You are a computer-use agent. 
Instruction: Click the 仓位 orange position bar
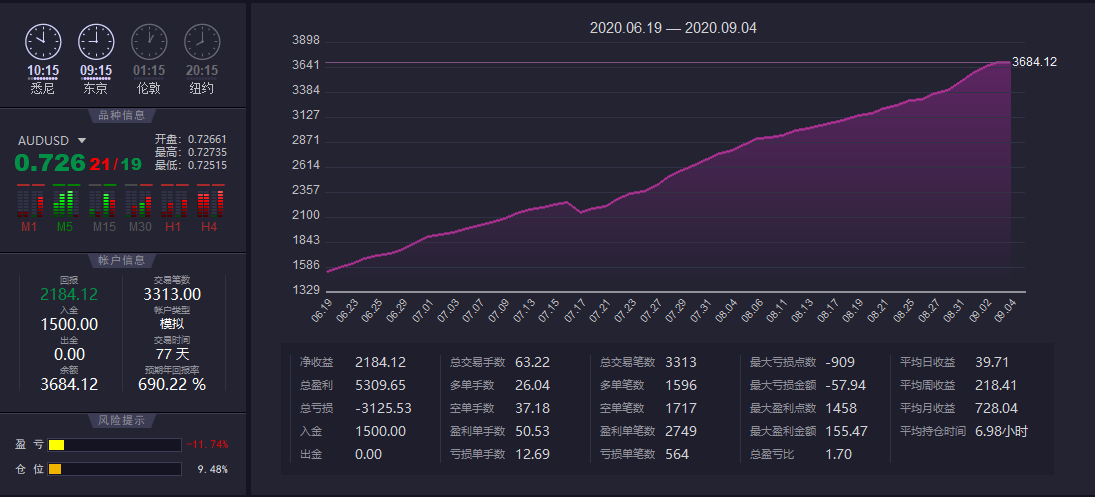point(55,469)
